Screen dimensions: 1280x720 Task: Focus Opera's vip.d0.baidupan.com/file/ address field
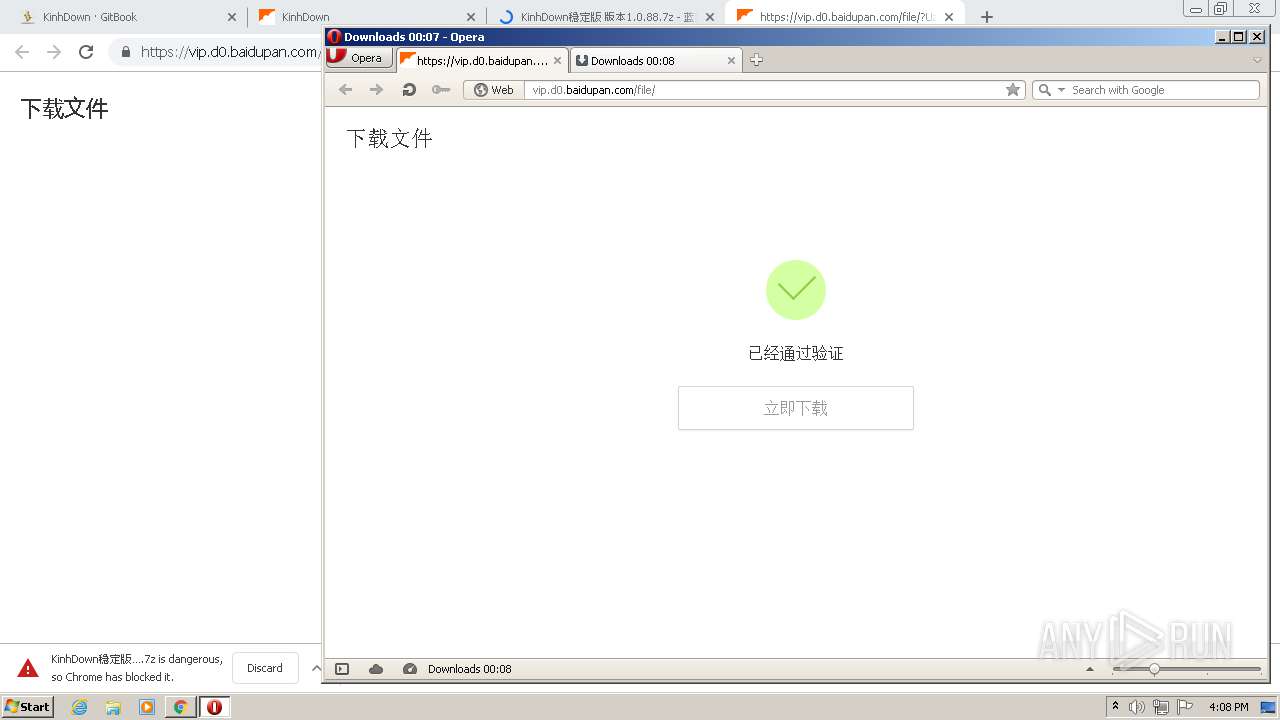tap(765, 90)
